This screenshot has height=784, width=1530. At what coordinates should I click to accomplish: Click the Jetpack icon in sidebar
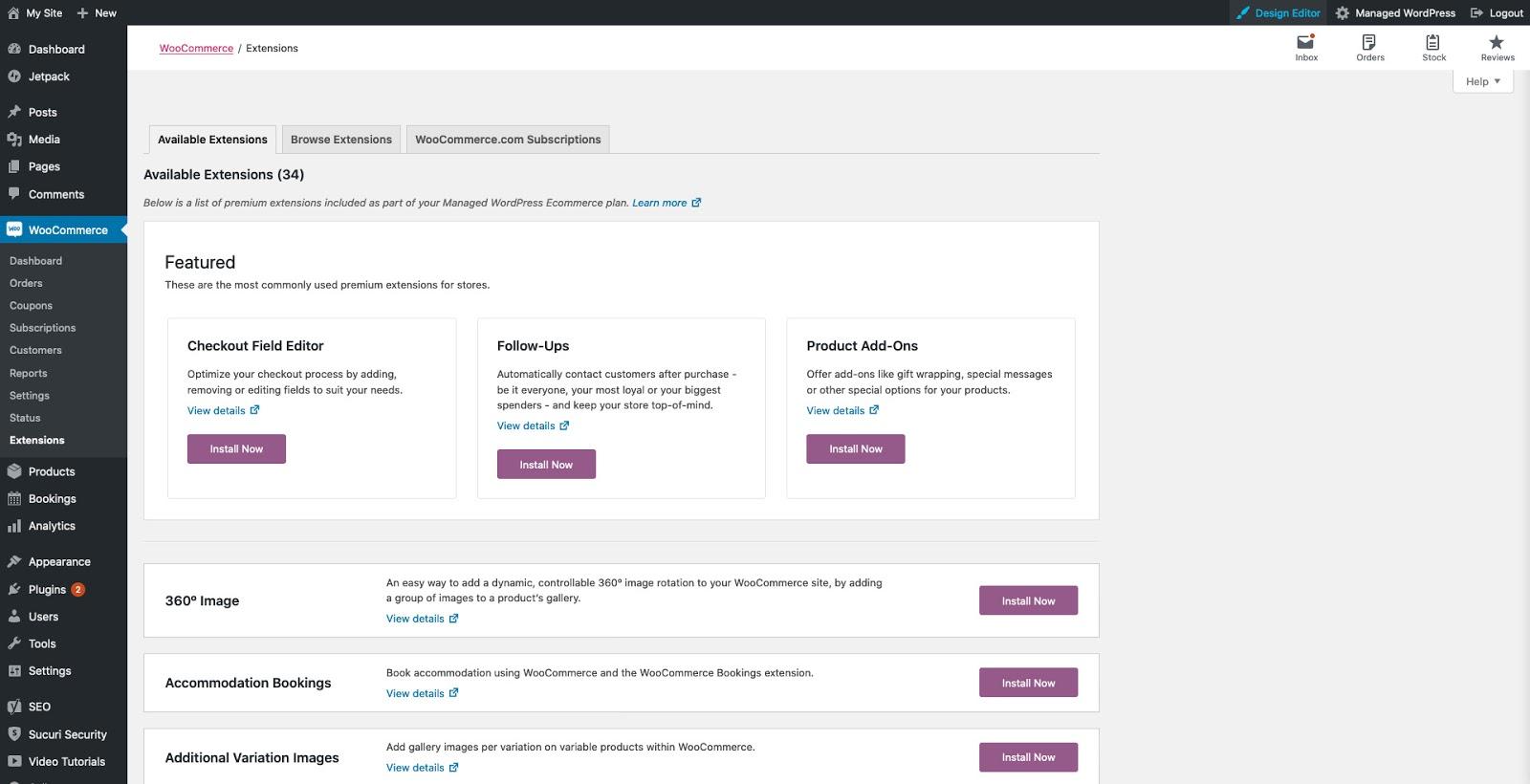(14, 76)
